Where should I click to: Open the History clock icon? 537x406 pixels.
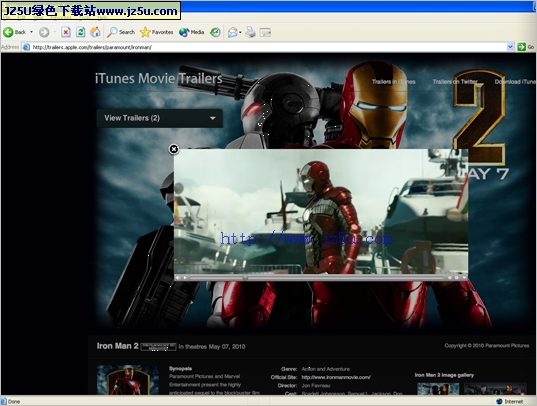[x=215, y=32]
